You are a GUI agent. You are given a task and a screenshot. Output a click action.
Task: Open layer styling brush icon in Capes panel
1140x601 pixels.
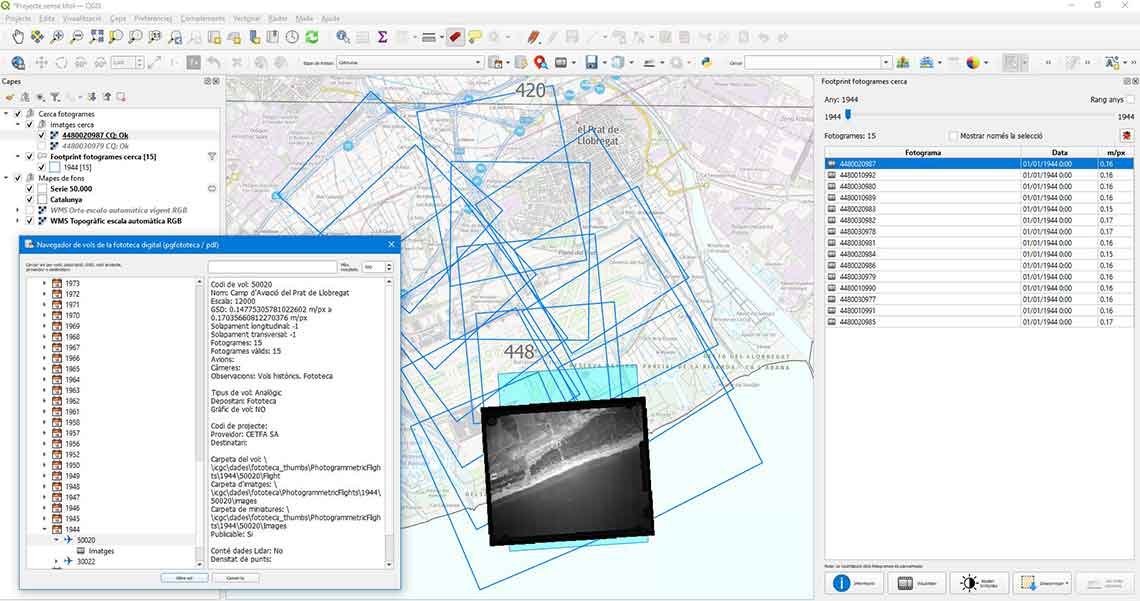point(10,97)
